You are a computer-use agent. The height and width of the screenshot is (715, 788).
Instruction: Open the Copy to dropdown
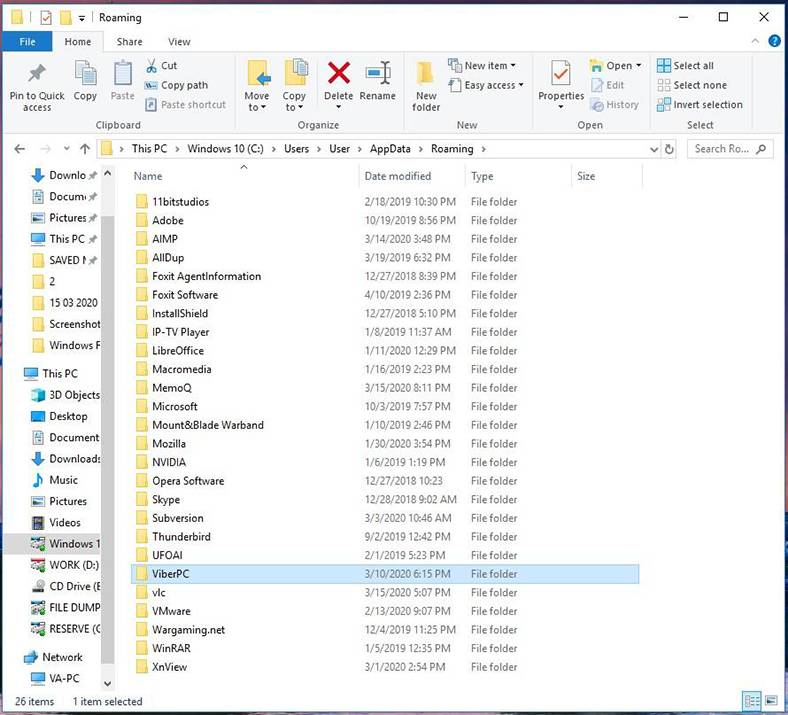[x=294, y=107]
